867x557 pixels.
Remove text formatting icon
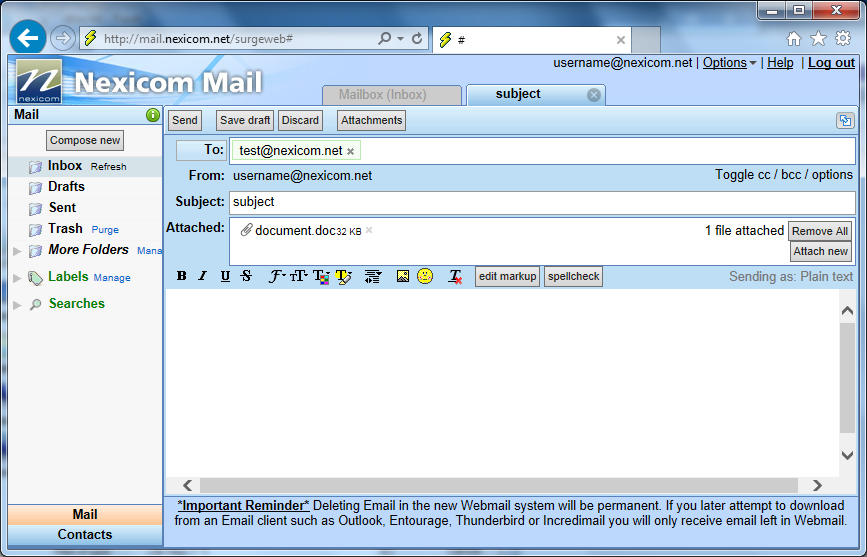pyautogui.click(x=455, y=277)
